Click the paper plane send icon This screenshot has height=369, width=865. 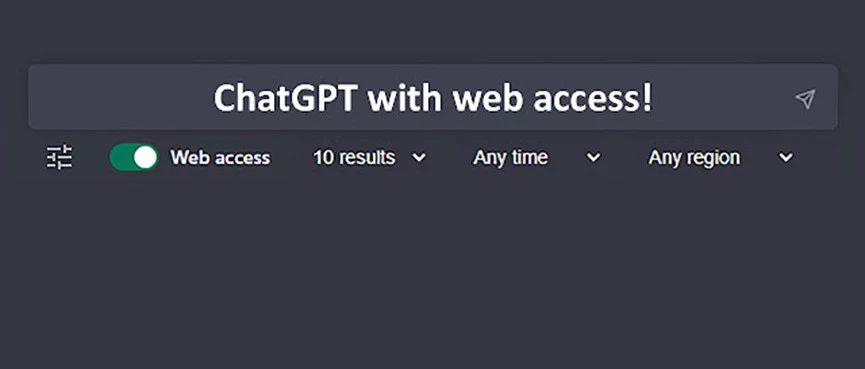coord(805,99)
